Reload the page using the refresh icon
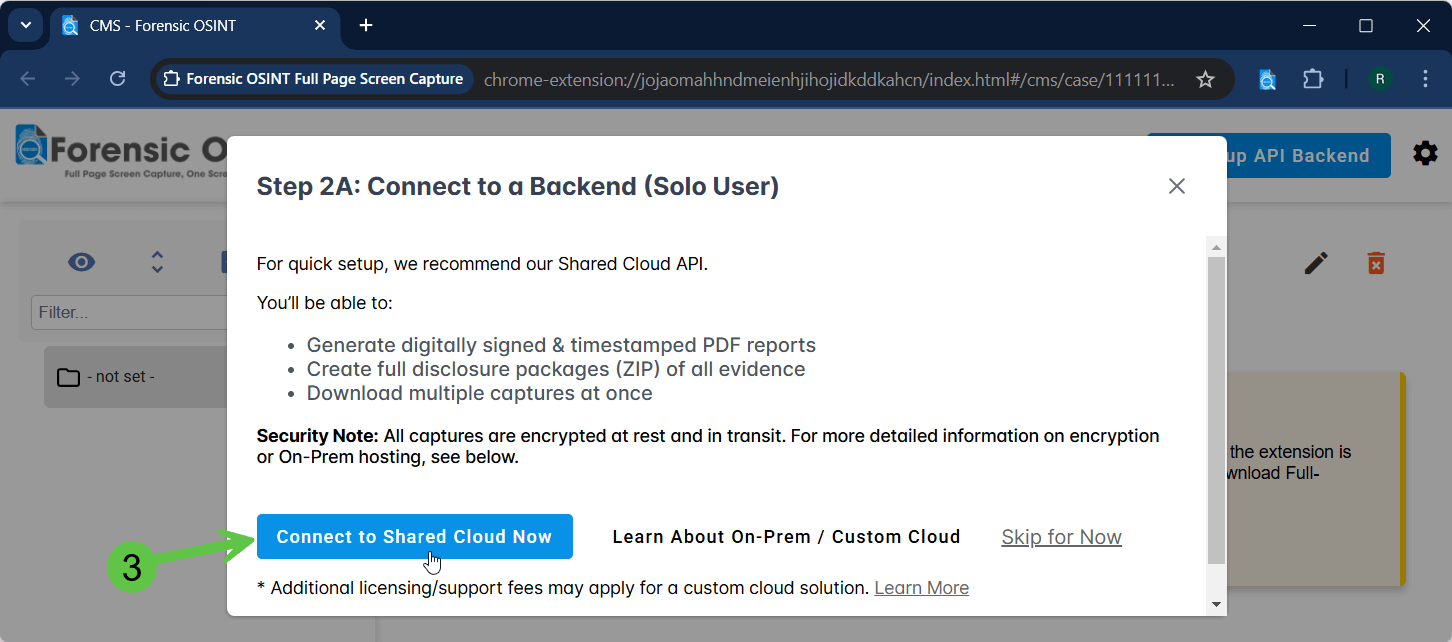Screen dimensions: 1452x642 [x=117, y=79]
